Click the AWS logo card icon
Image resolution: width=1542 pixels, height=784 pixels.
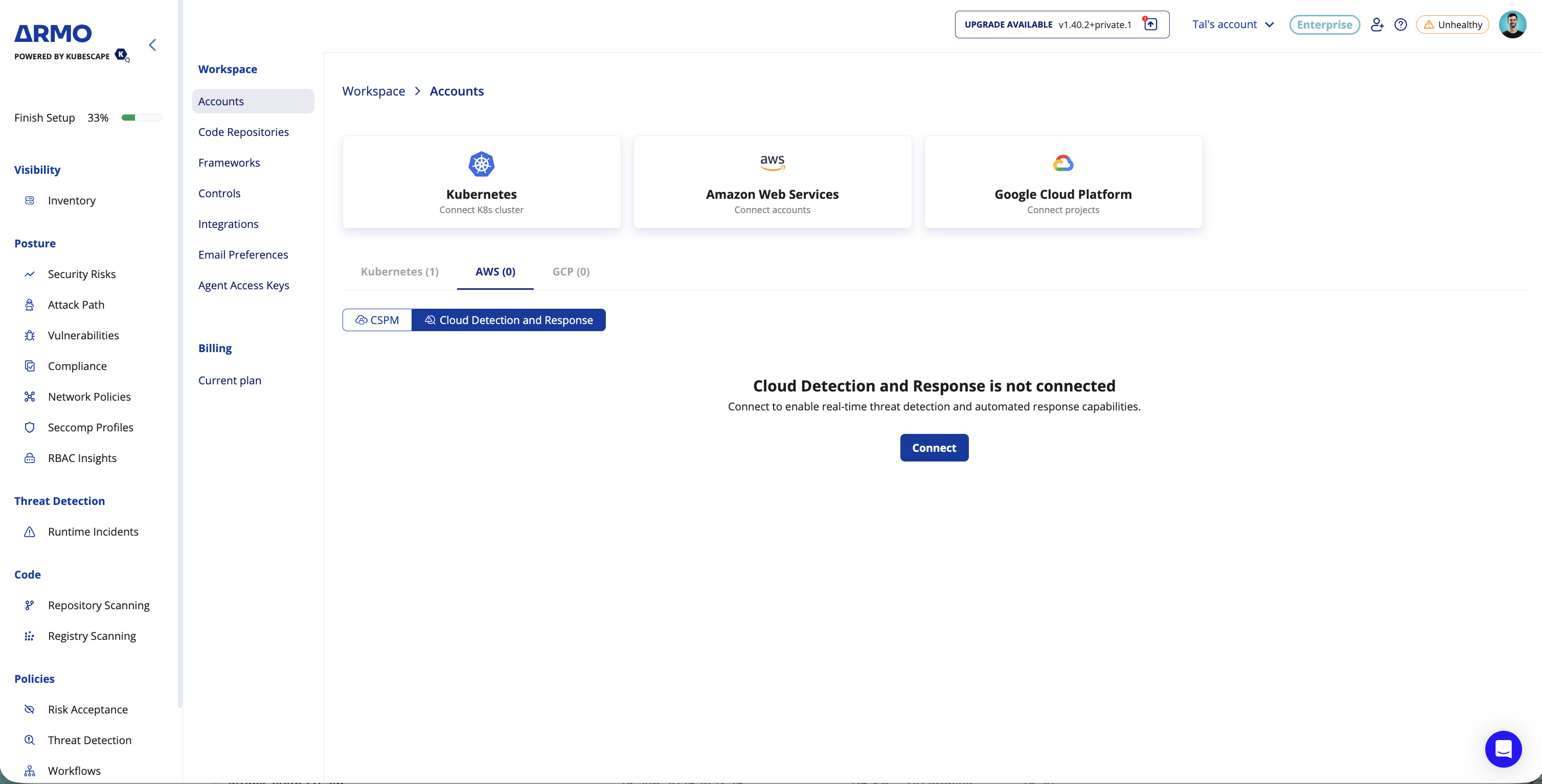pyautogui.click(x=772, y=162)
